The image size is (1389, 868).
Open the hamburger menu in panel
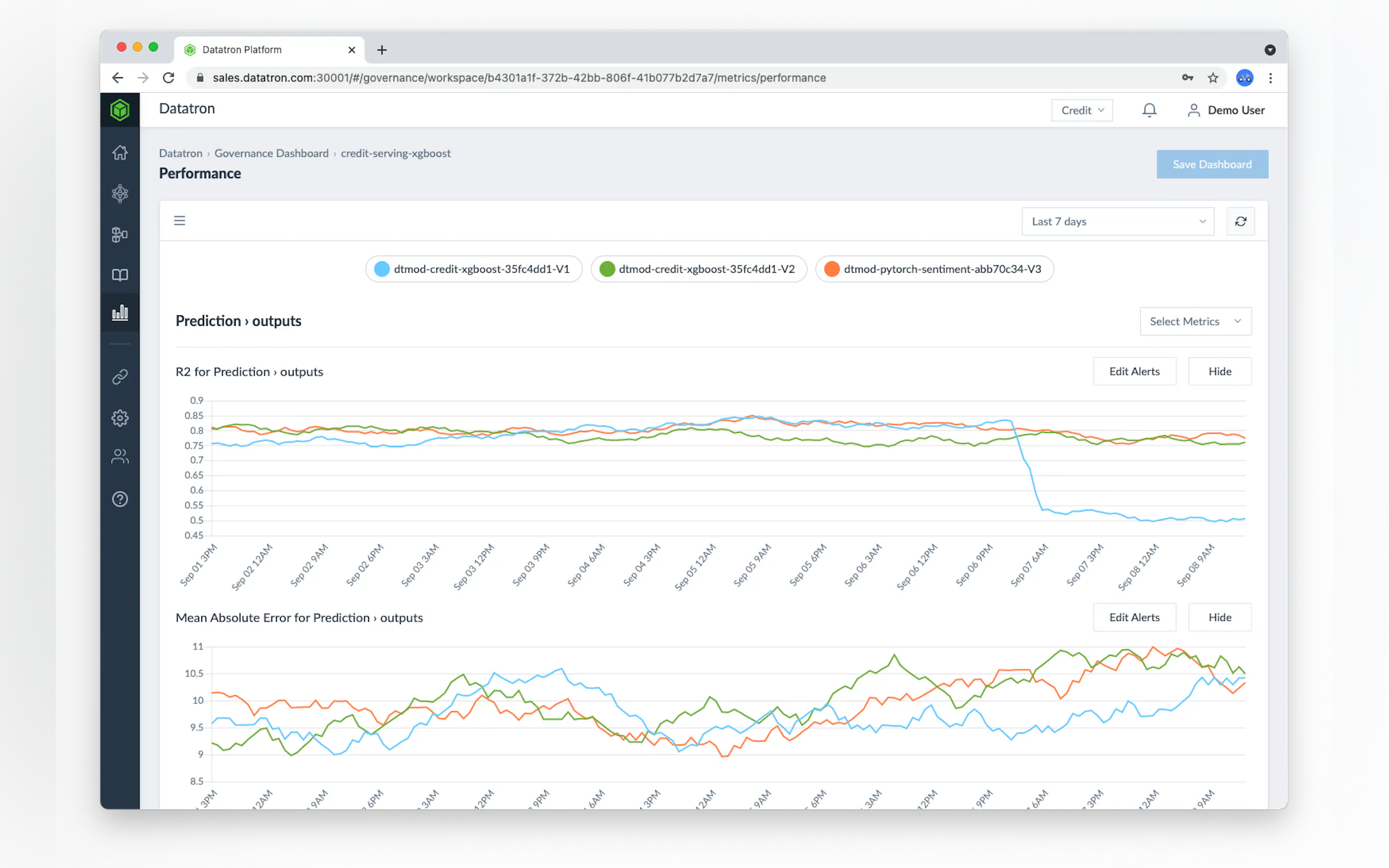180,221
